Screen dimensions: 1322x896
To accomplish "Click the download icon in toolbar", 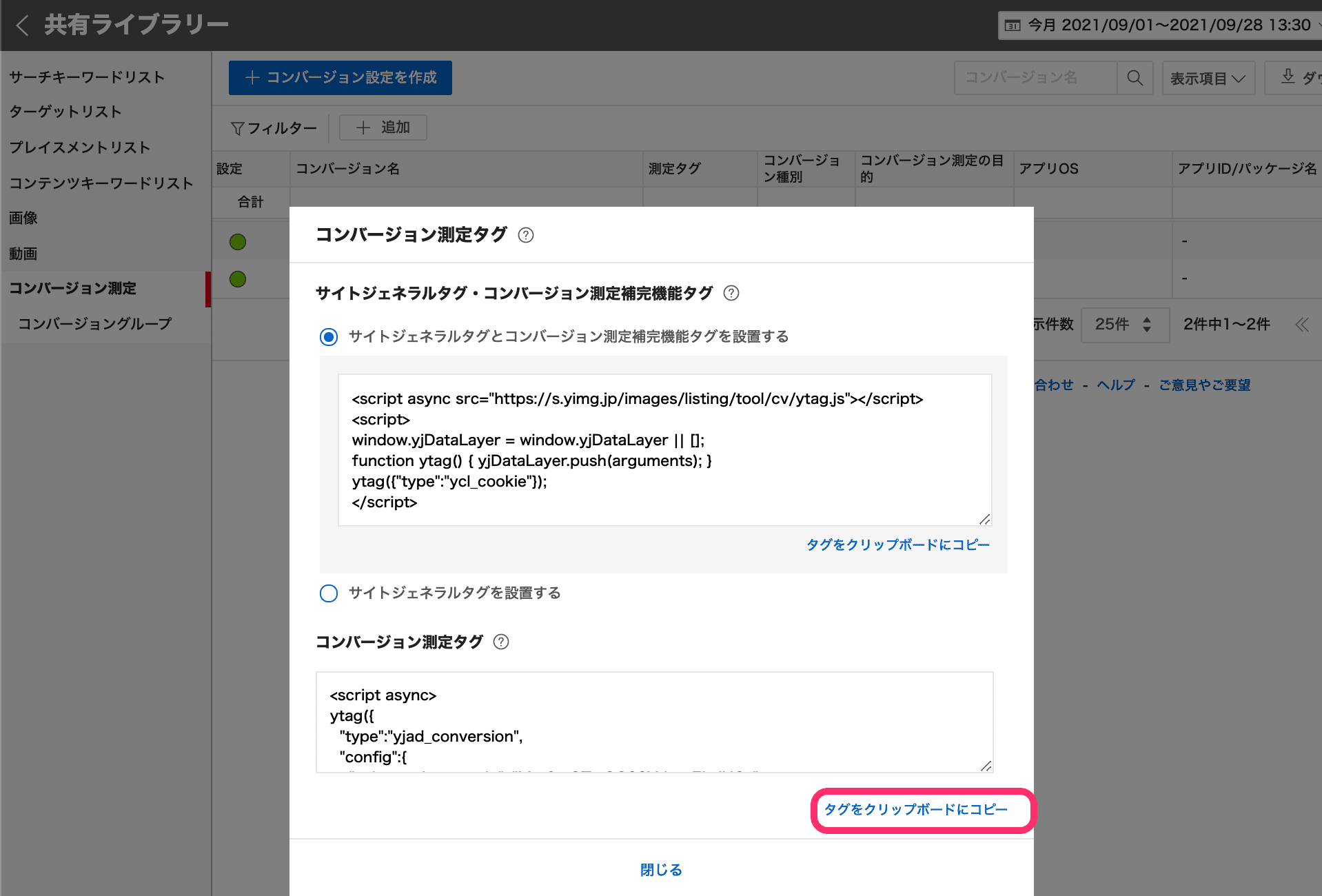I will [1288, 77].
